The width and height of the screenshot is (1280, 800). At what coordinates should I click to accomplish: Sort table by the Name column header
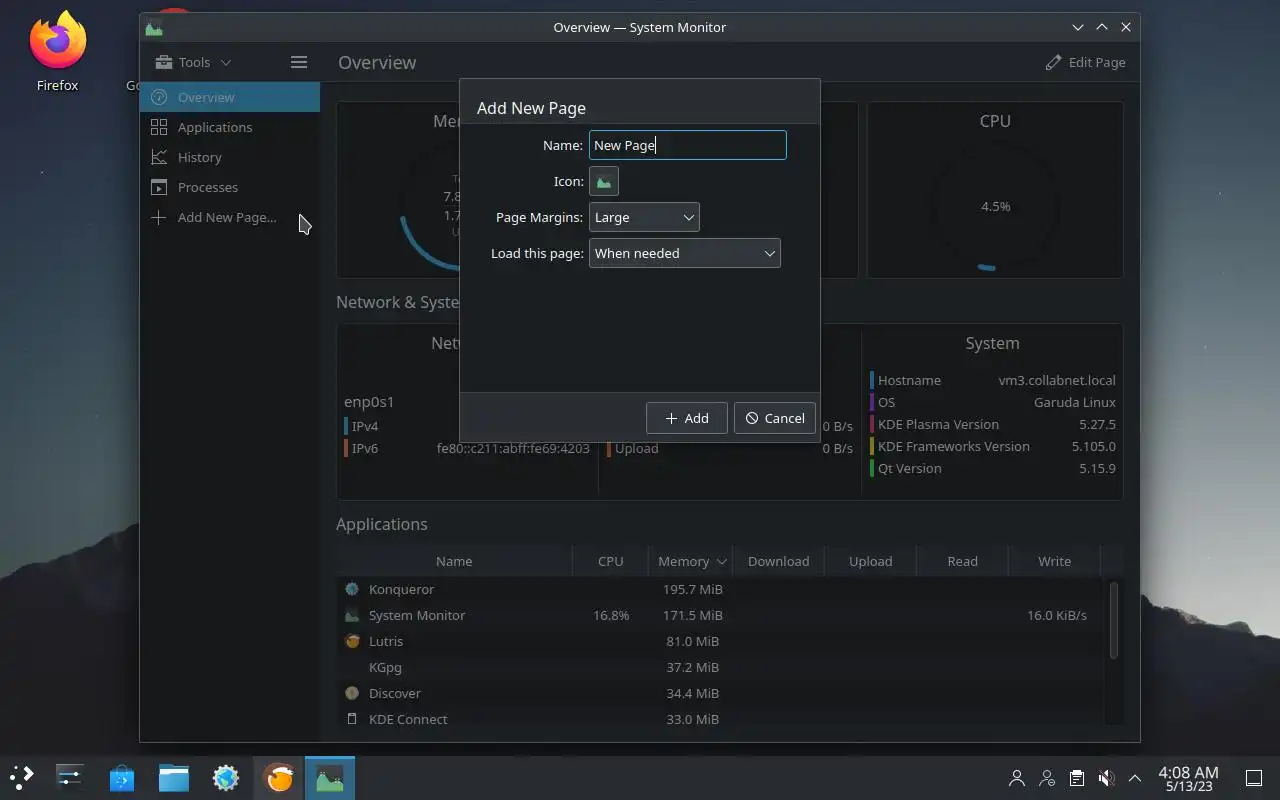[454, 561]
